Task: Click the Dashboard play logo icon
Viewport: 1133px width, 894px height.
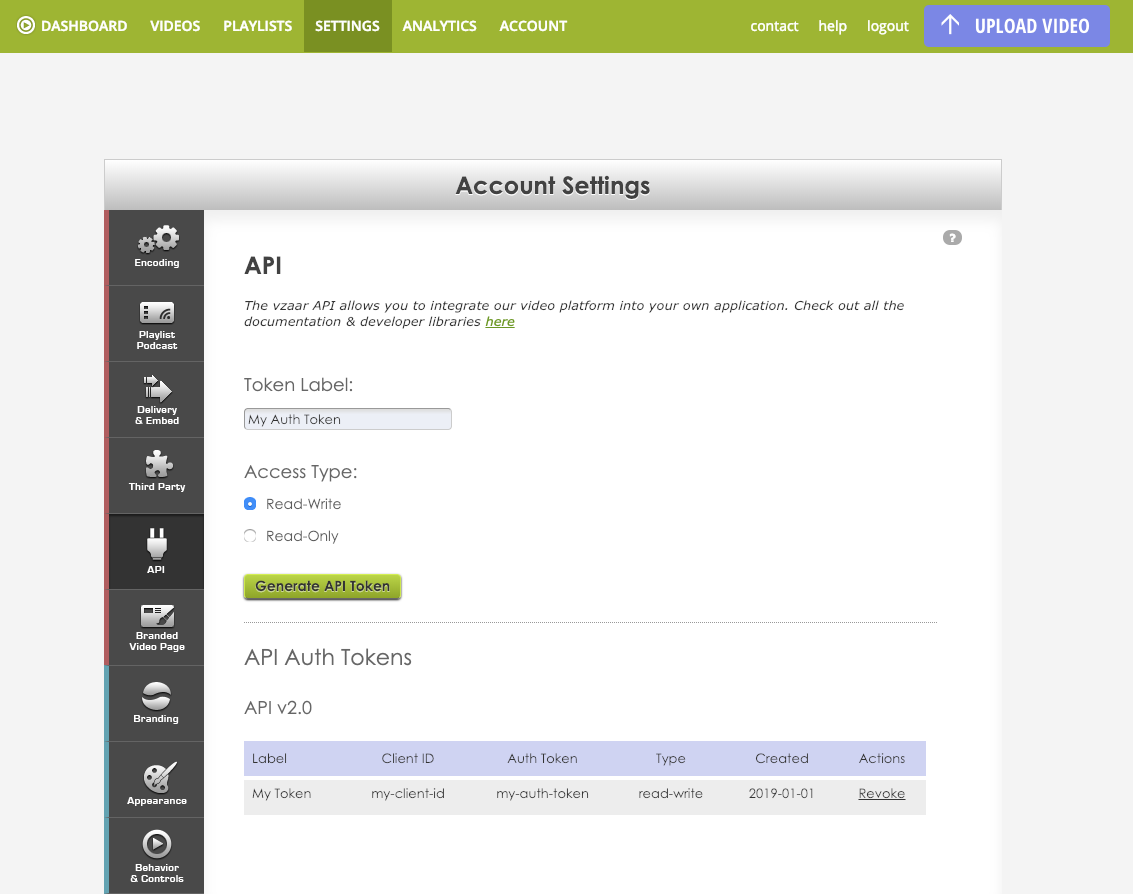Action: (x=26, y=25)
